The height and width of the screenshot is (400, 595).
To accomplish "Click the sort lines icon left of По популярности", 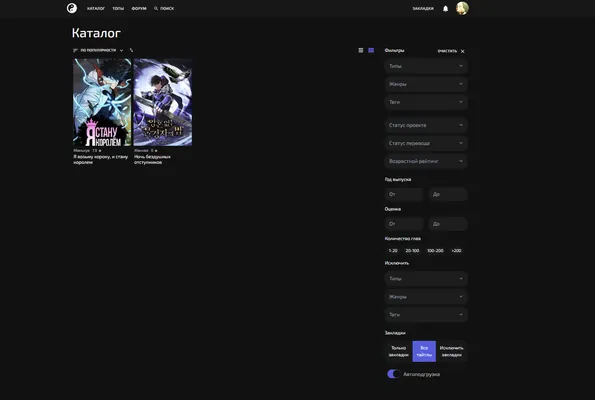I will [75, 50].
